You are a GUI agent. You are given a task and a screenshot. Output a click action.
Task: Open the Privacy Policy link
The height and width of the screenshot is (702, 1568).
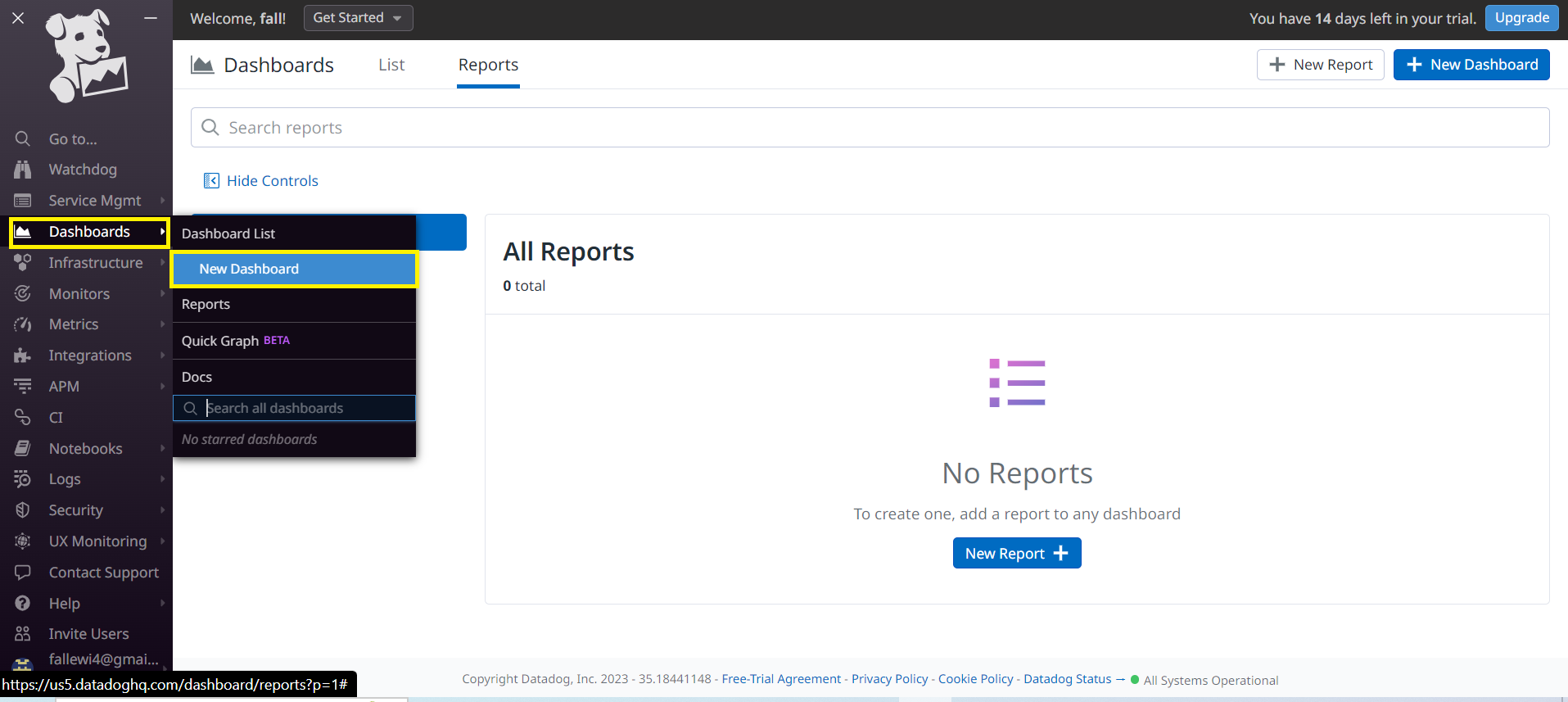[x=890, y=679]
